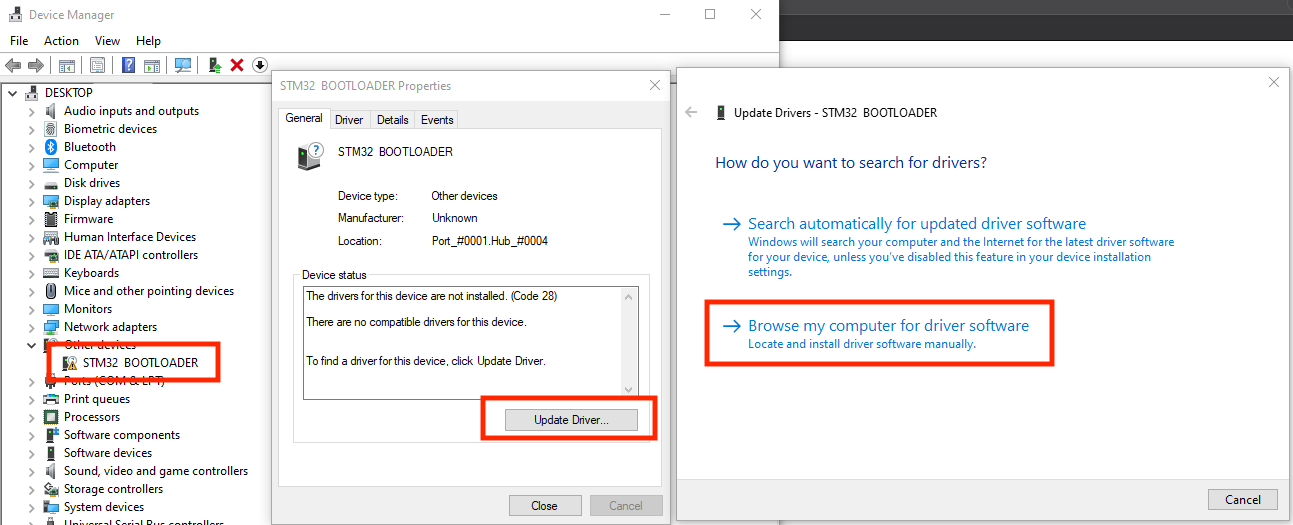Collapse the DESKTOP root node

point(13,93)
